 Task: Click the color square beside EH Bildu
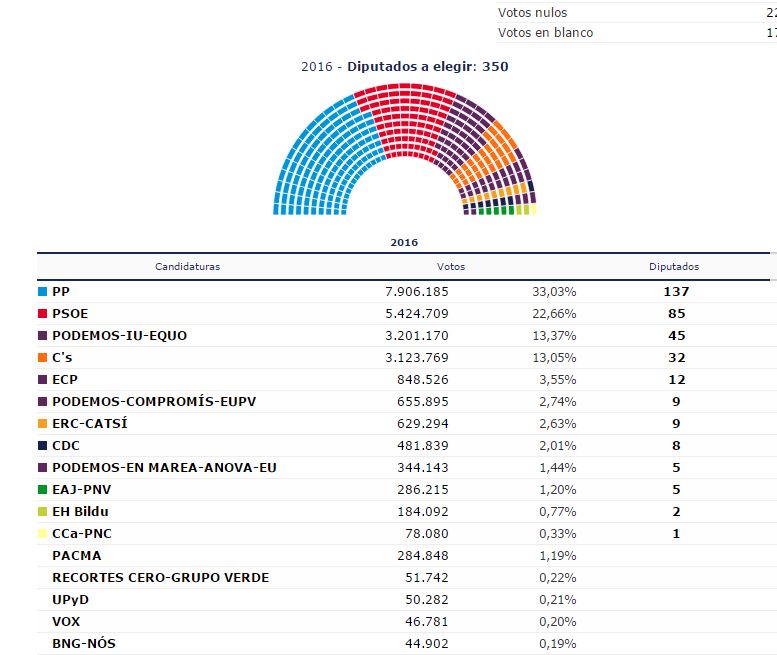(x=43, y=512)
